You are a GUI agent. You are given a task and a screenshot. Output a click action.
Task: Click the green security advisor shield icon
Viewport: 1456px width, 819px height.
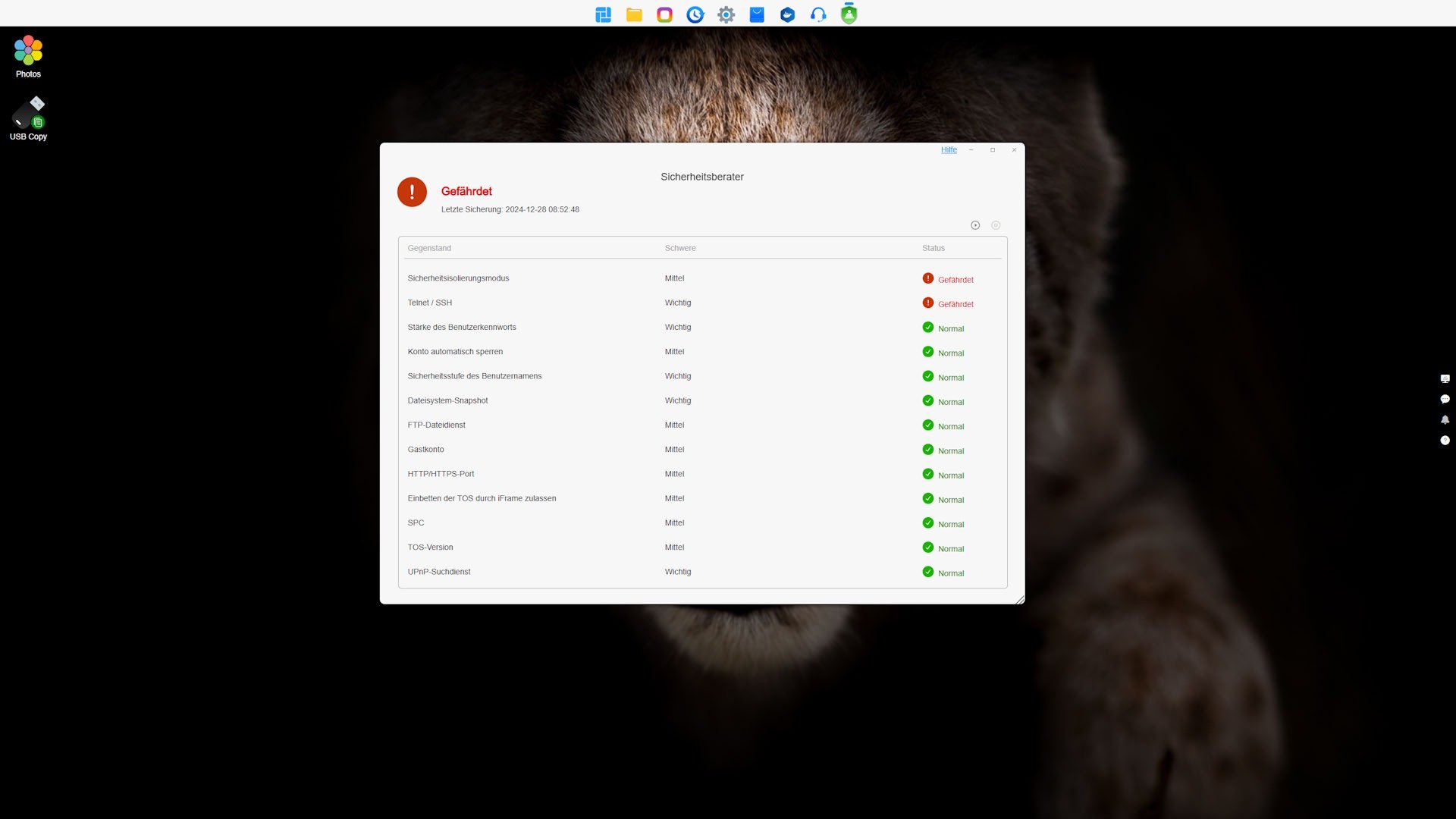(x=849, y=14)
